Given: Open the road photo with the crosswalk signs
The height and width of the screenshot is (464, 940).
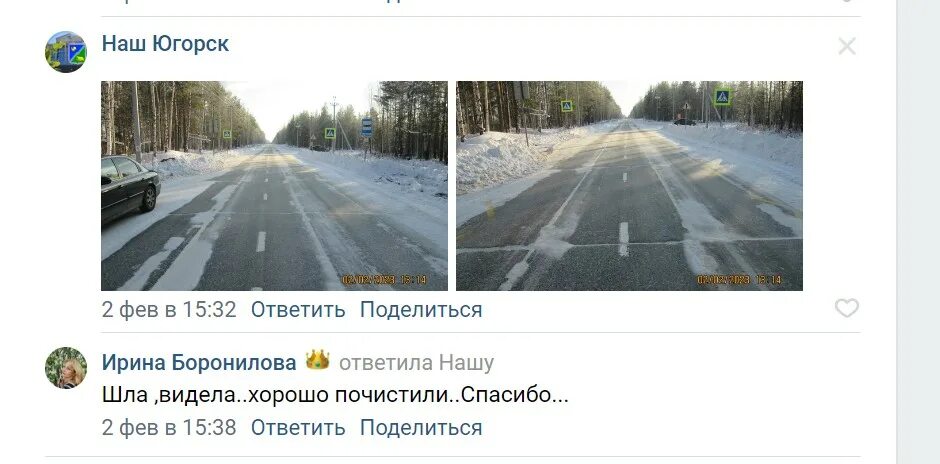Looking at the screenshot, I should coord(629,186).
